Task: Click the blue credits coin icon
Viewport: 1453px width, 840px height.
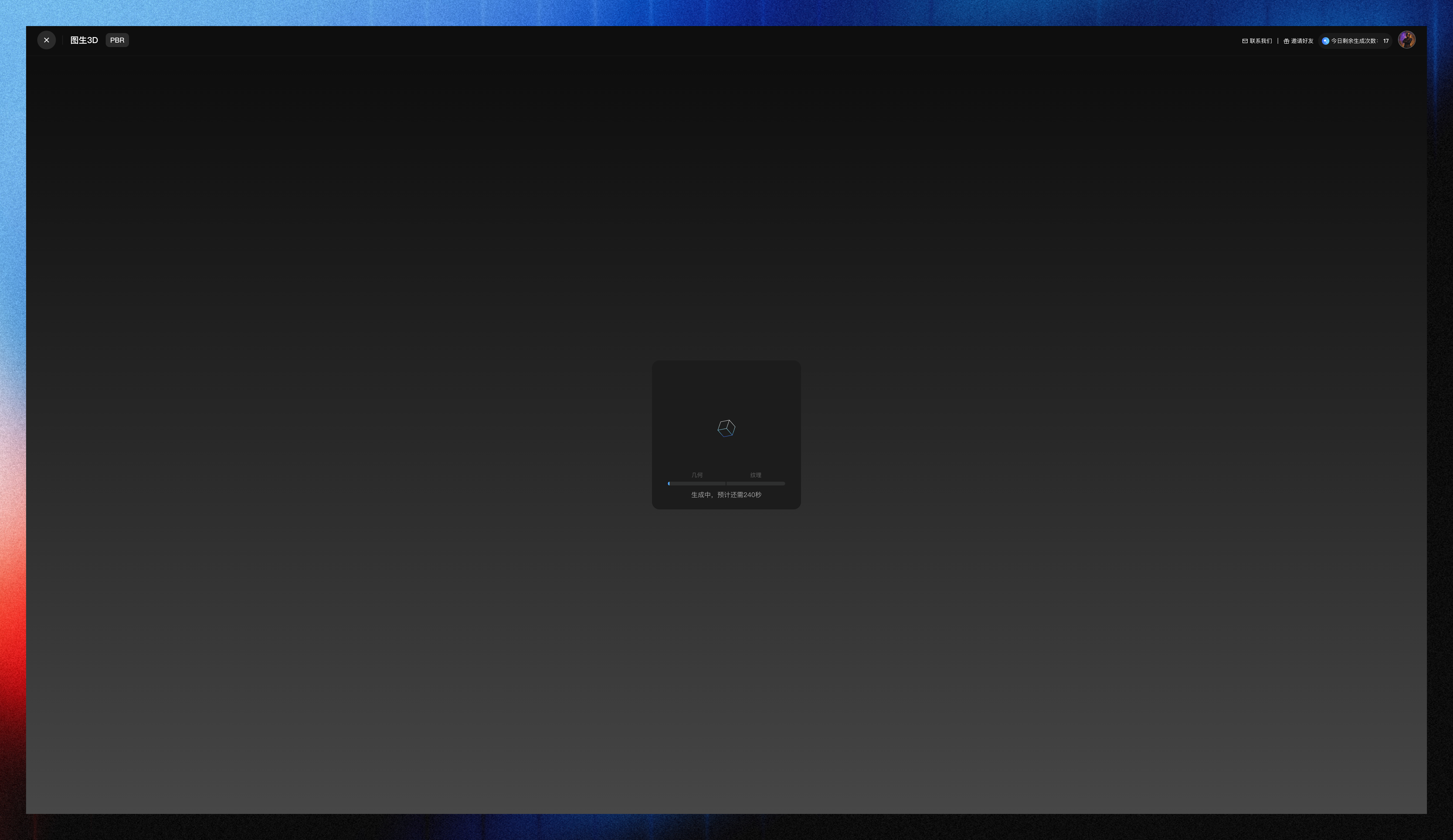Action: click(1326, 41)
